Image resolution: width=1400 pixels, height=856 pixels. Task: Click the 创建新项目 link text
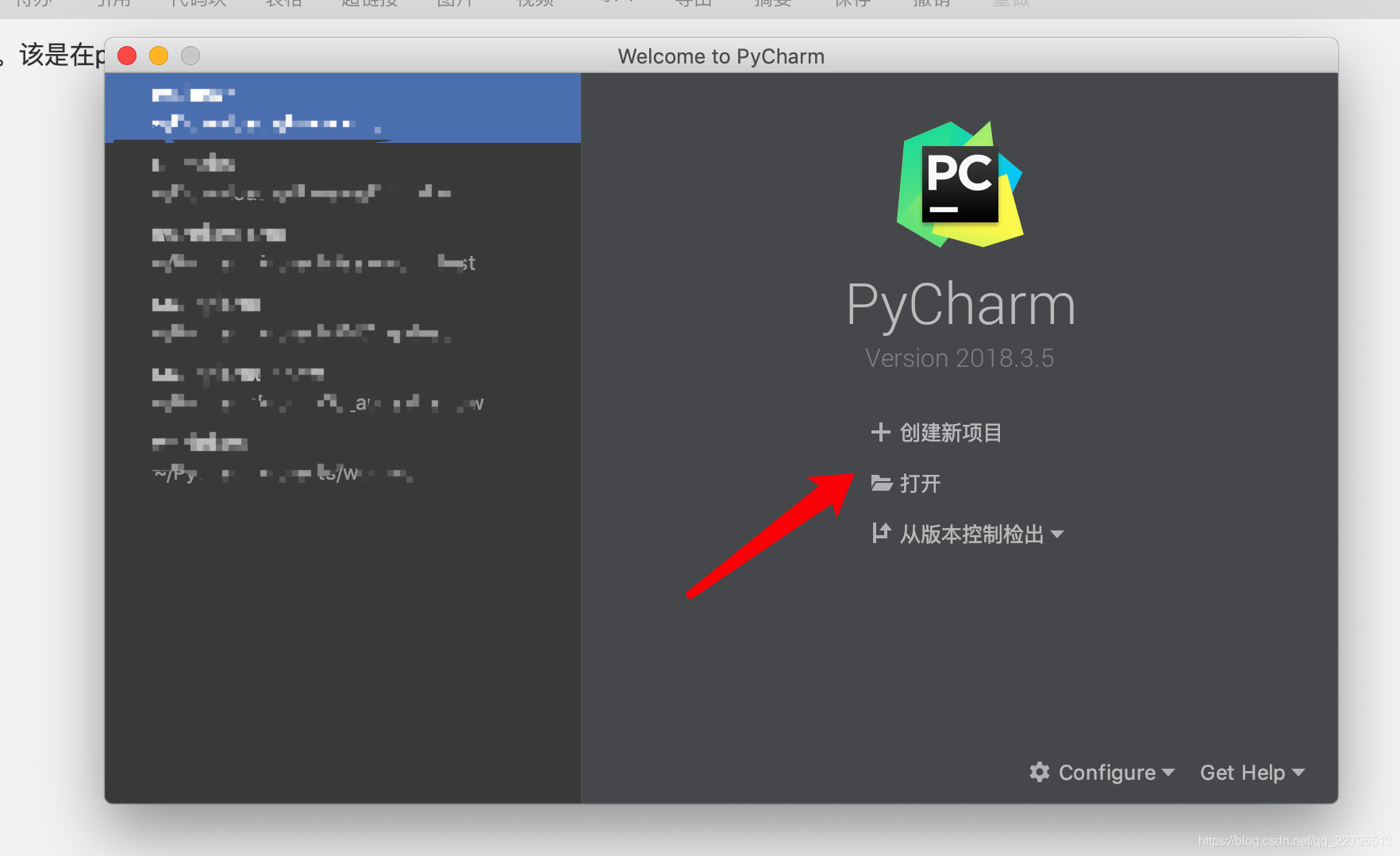pyautogui.click(x=951, y=433)
